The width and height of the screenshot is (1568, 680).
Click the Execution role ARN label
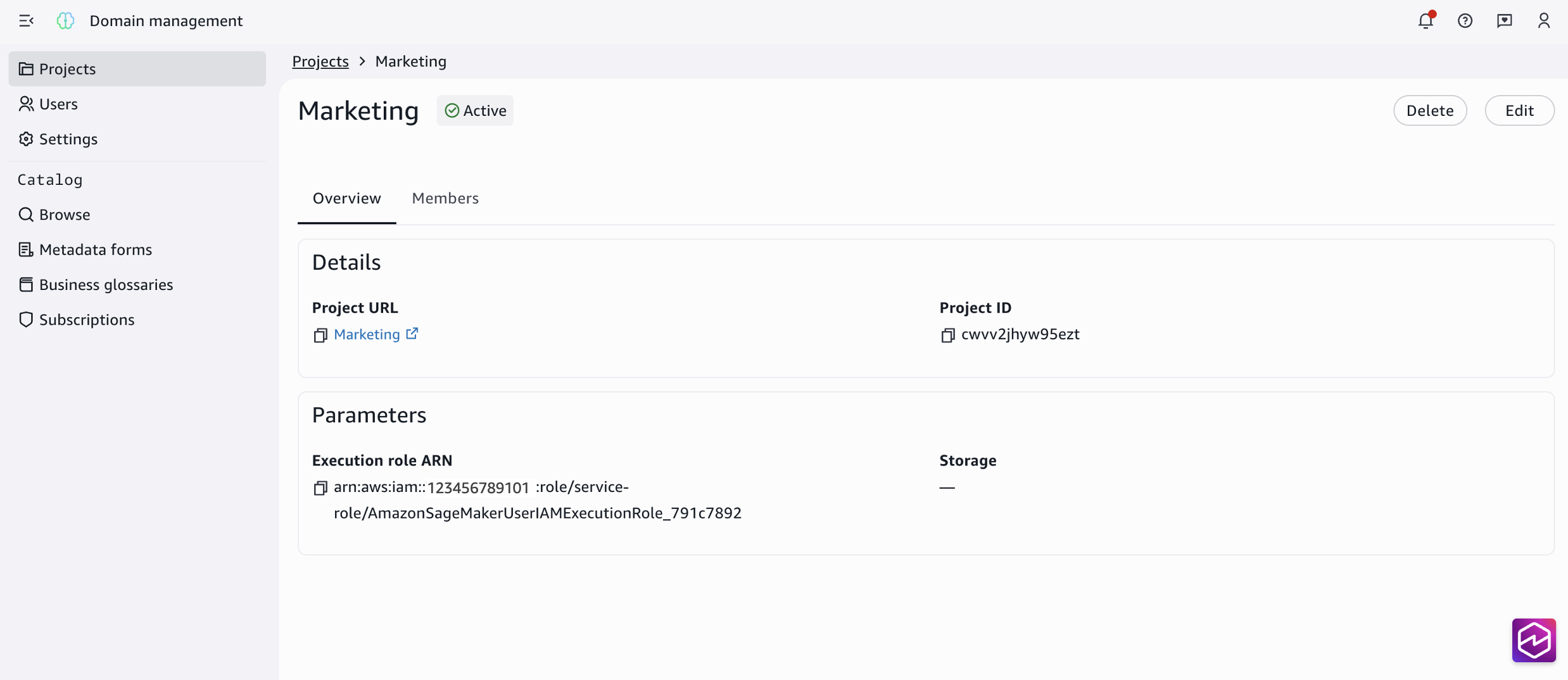pyautogui.click(x=382, y=460)
